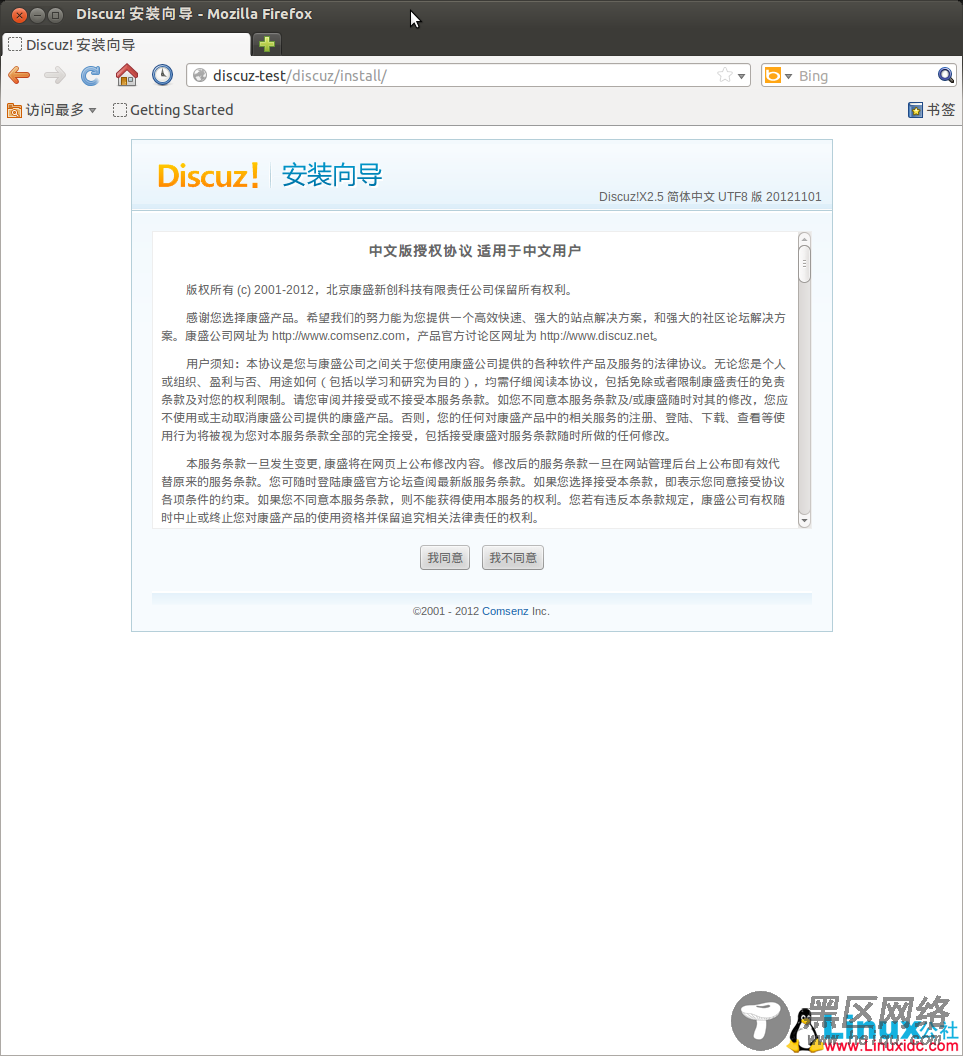The image size is (963, 1056).
Task: Click the Discuz! logo
Action: coord(208,176)
